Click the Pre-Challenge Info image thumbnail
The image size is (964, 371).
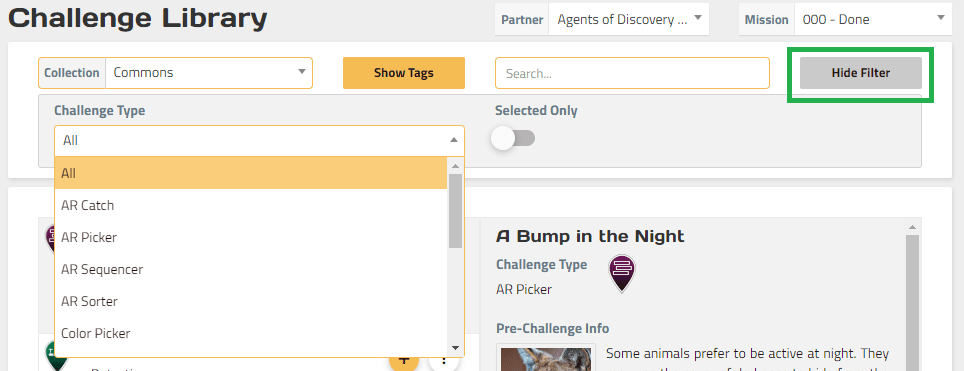click(x=546, y=357)
